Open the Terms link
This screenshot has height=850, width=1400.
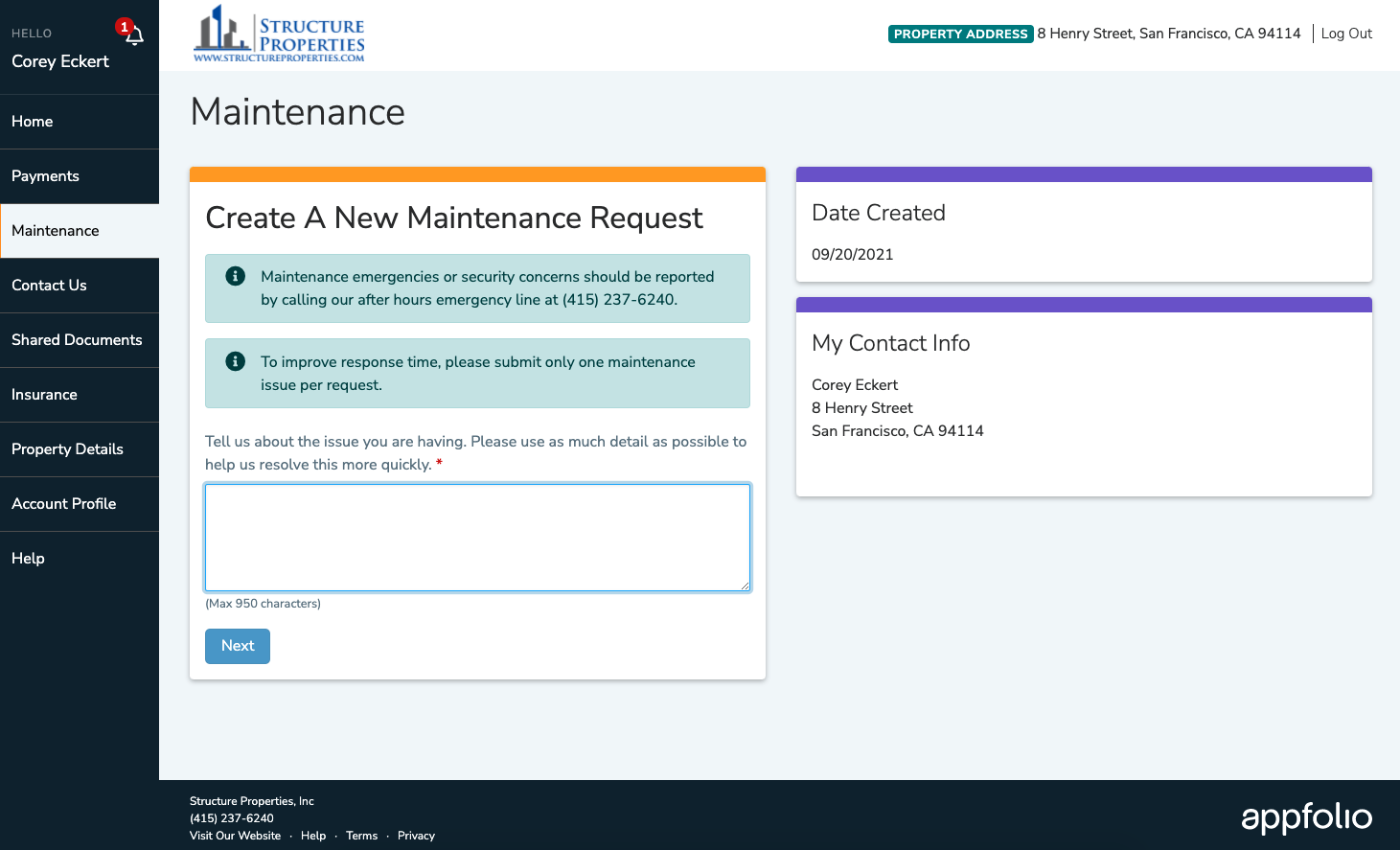[x=361, y=836]
